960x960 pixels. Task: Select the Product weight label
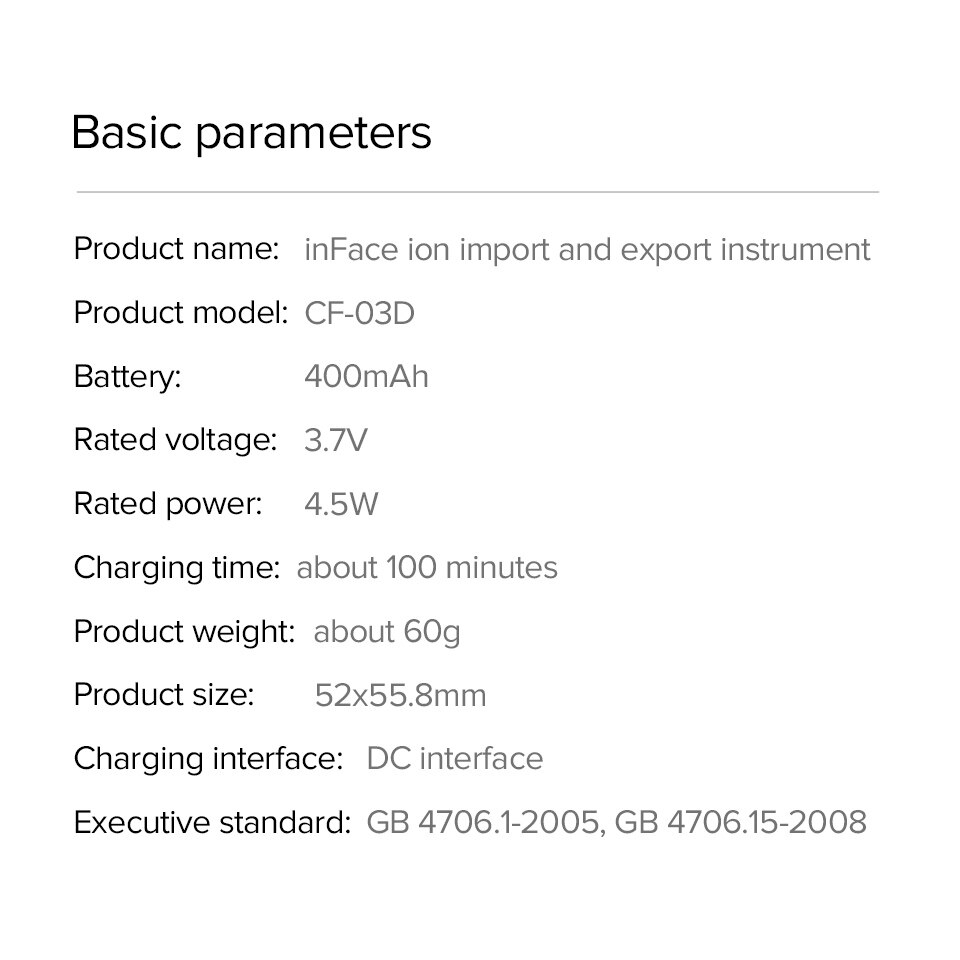(x=184, y=632)
